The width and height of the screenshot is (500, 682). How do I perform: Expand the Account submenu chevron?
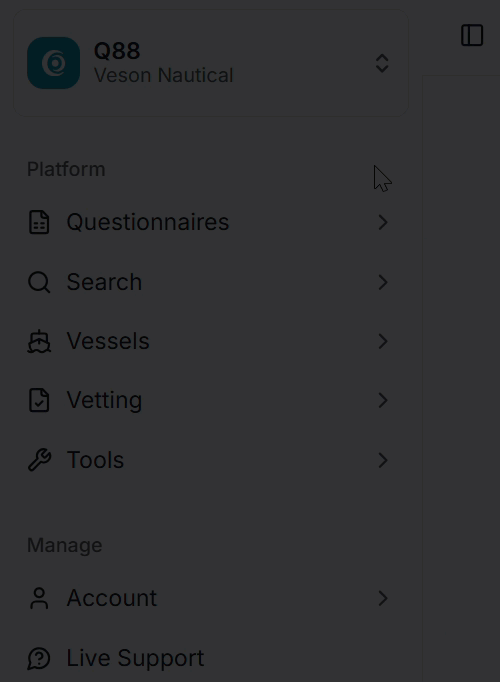coord(383,598)
